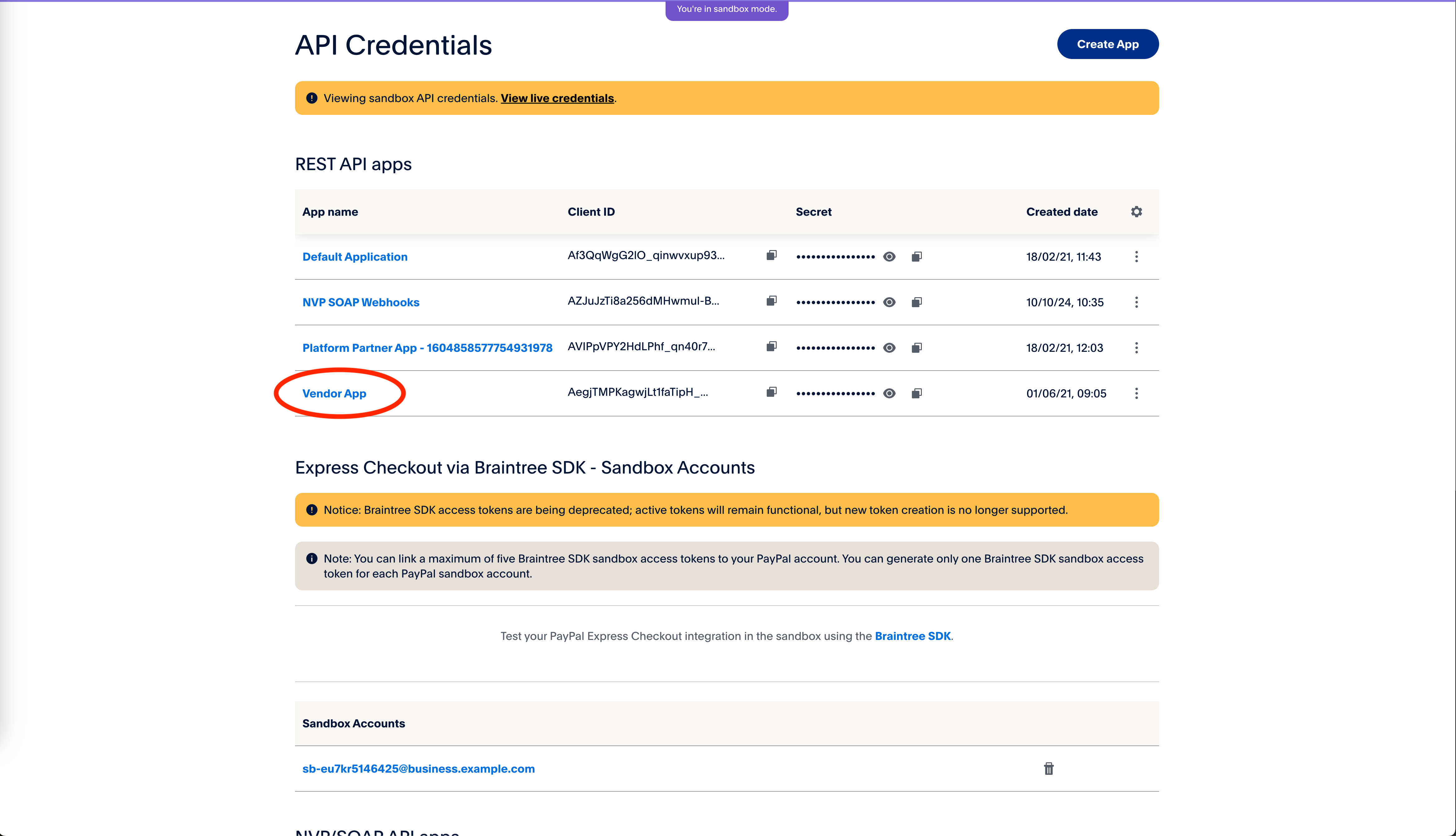Open View live credentials link
This screenshot has width=1456, height=836.
coord(557,98)
